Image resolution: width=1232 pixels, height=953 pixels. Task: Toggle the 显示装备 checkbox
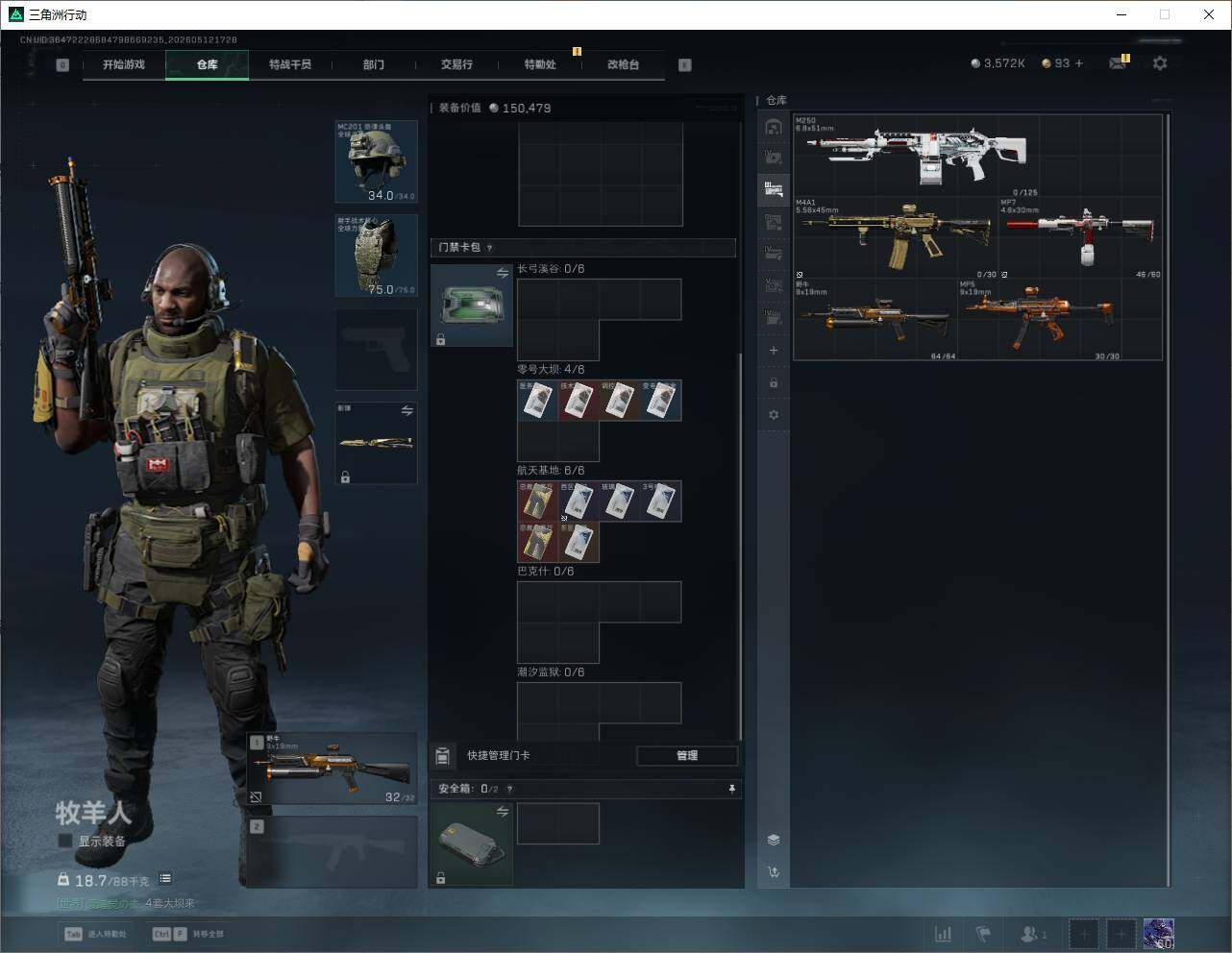pyautogui.click(x=65, y=842)
